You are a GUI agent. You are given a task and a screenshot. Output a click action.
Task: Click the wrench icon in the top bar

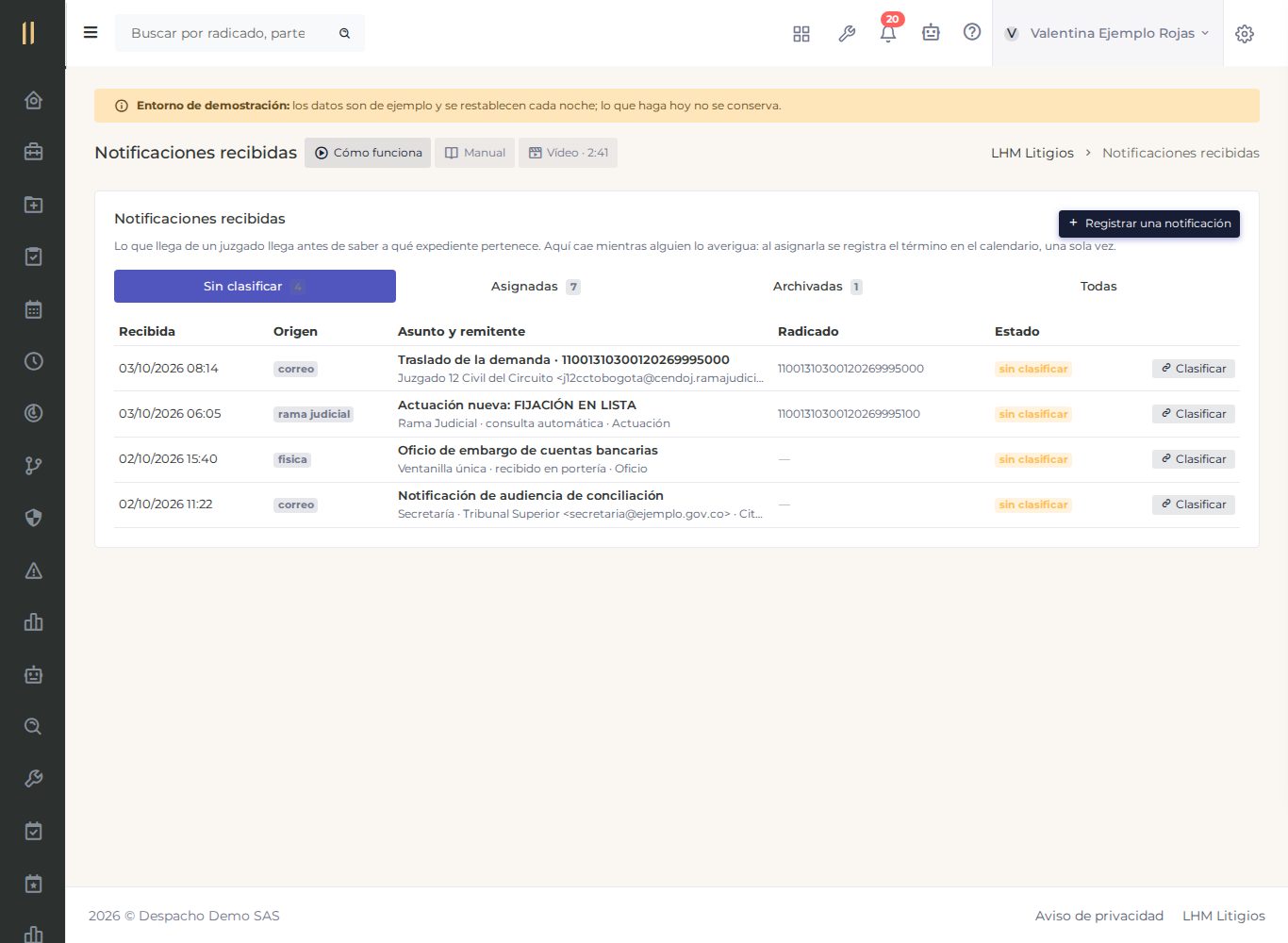[x=847, y=34]
